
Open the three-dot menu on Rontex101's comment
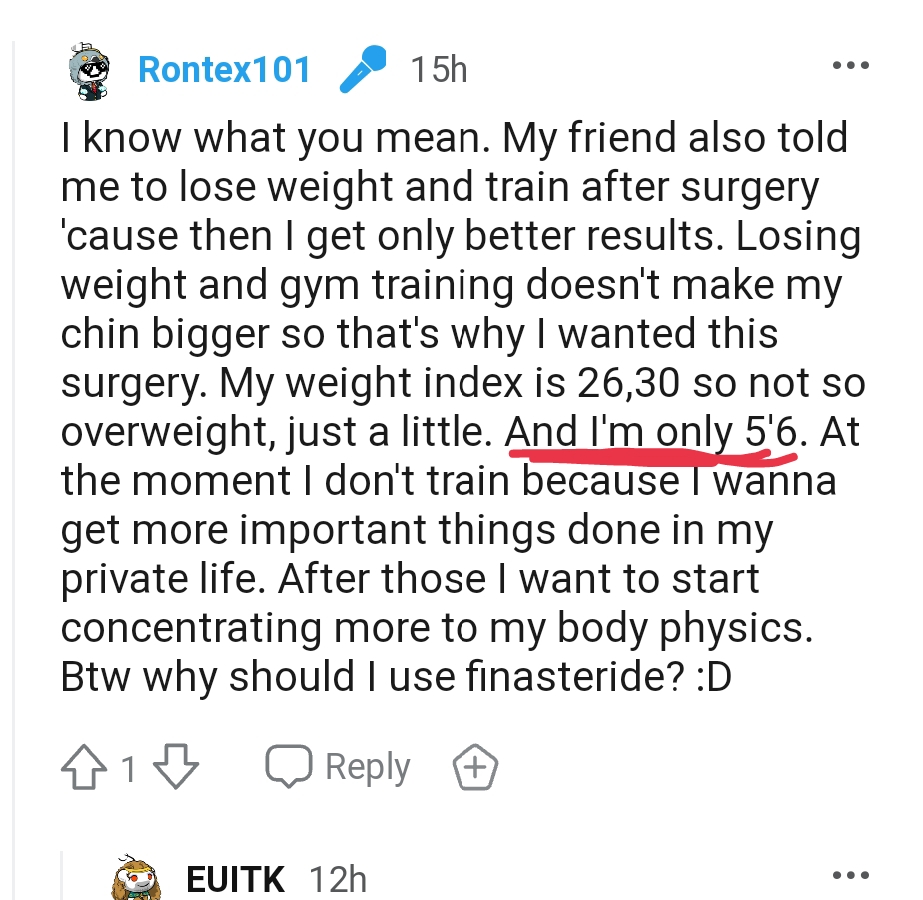pyautogui.click(x=851, y=65)
